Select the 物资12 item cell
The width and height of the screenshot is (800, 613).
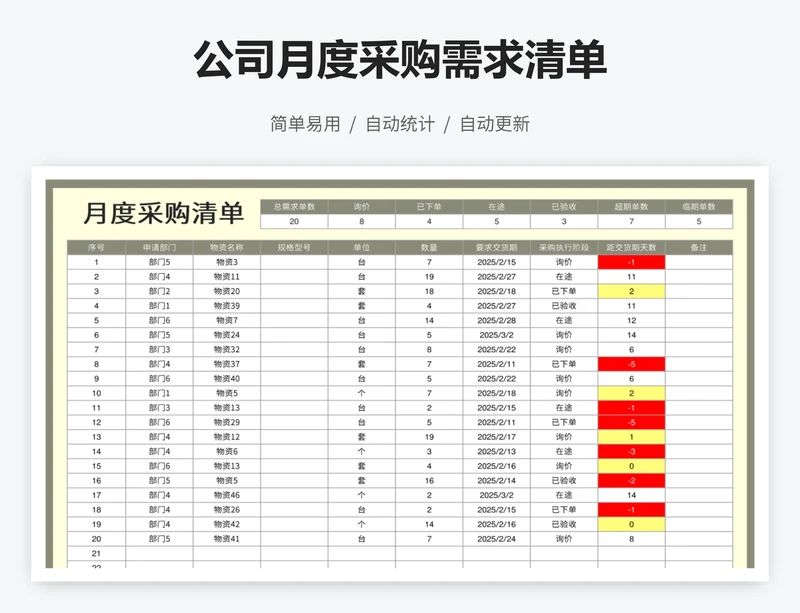click(x=227, y=437)
